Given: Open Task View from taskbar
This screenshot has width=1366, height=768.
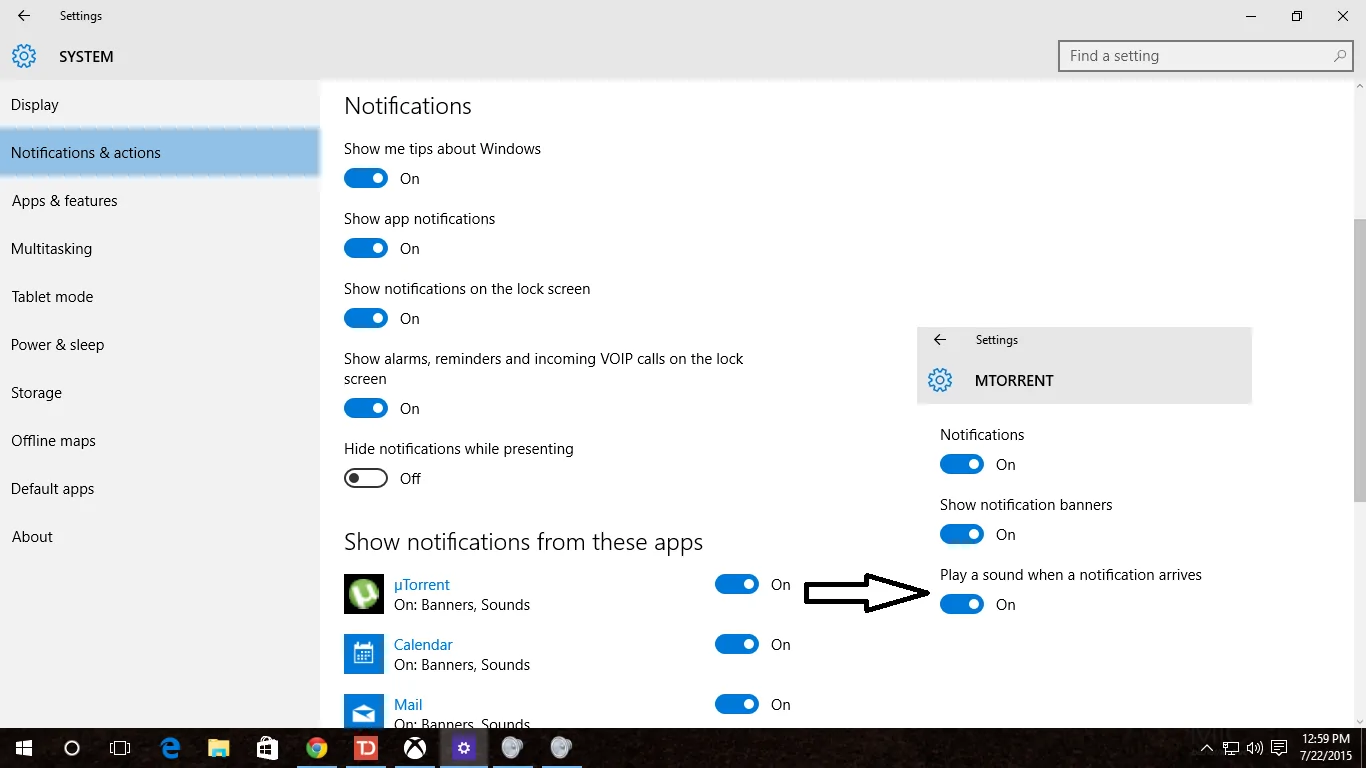Looking at the screenshot, I should (120, 748).
